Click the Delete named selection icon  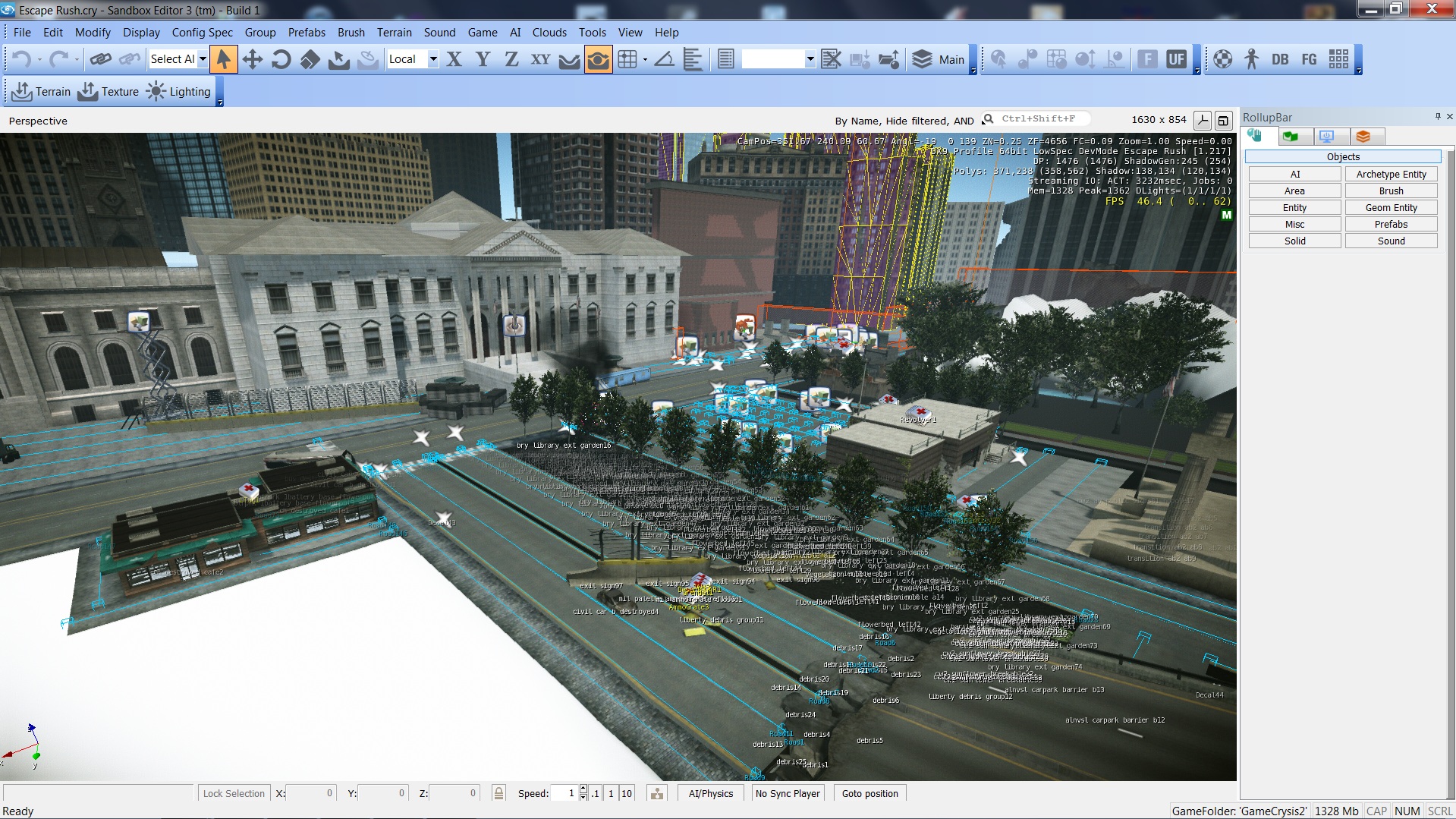[x=832, y=59]
